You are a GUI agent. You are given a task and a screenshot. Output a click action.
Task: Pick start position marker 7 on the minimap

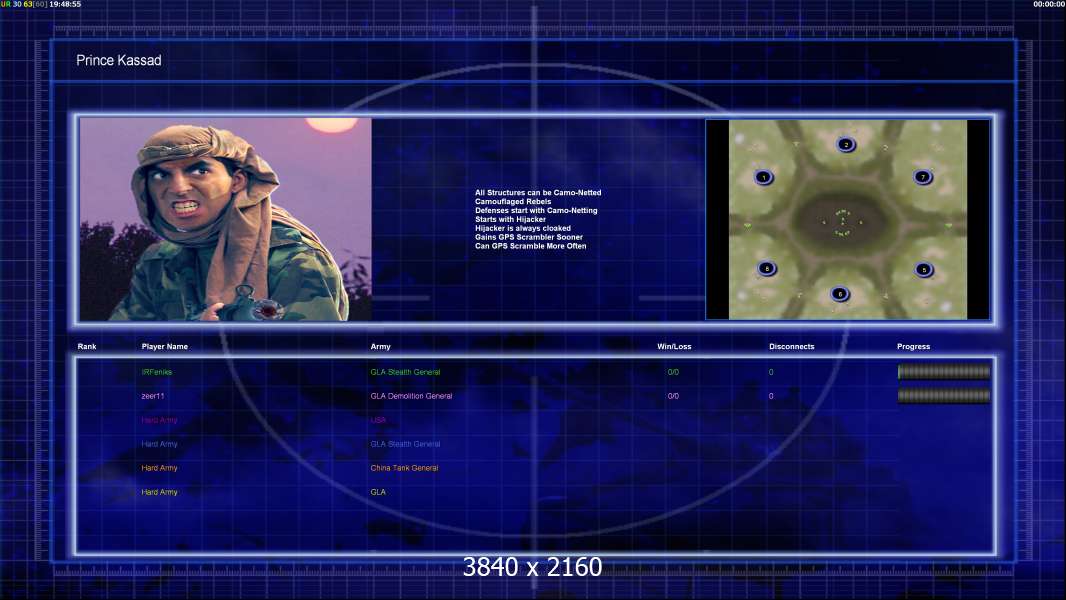(x=923, y=177)
